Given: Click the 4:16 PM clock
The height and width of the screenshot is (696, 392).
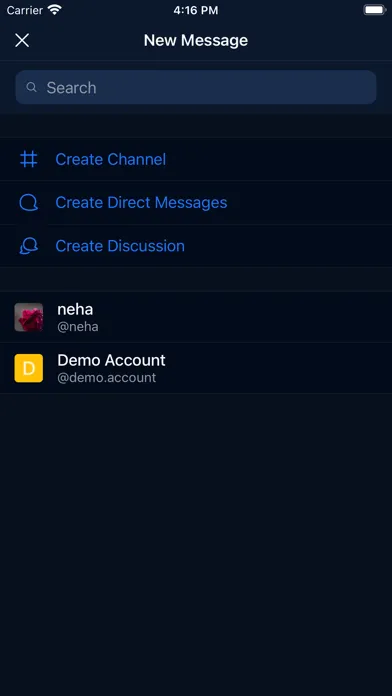Looking at the screenshot, I should [196, 10].
